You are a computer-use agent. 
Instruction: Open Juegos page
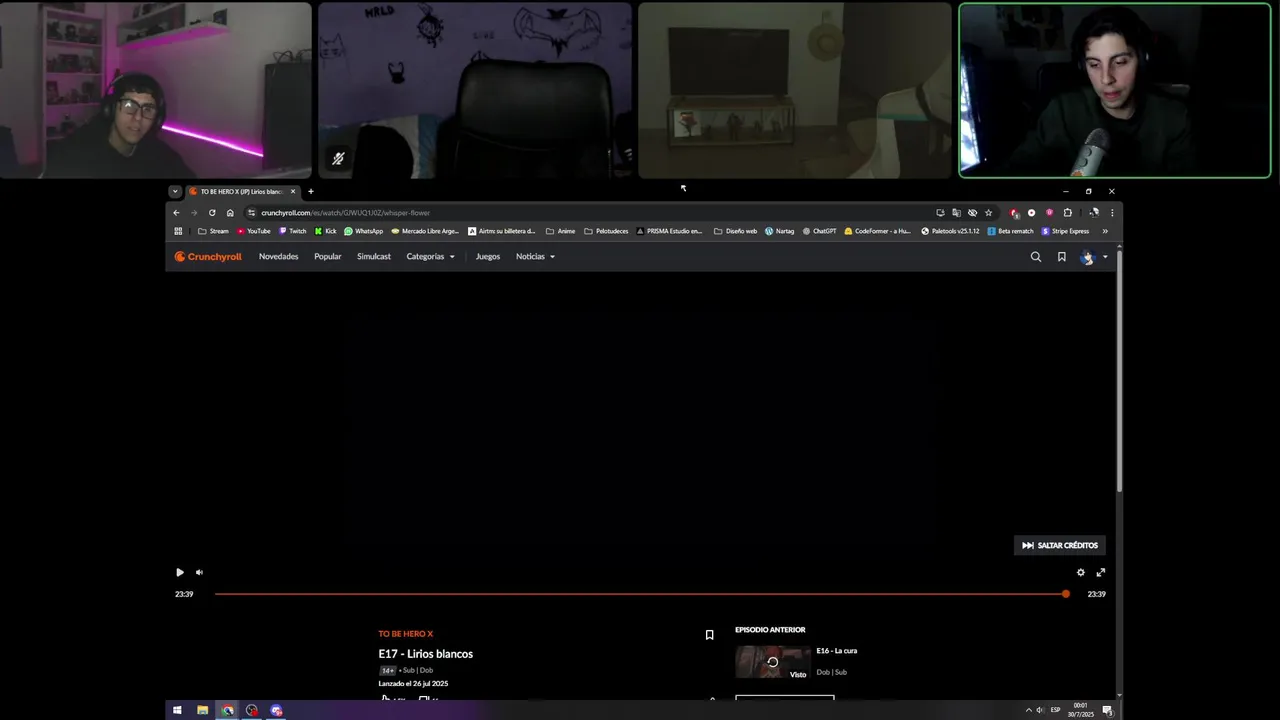(488, 257)
